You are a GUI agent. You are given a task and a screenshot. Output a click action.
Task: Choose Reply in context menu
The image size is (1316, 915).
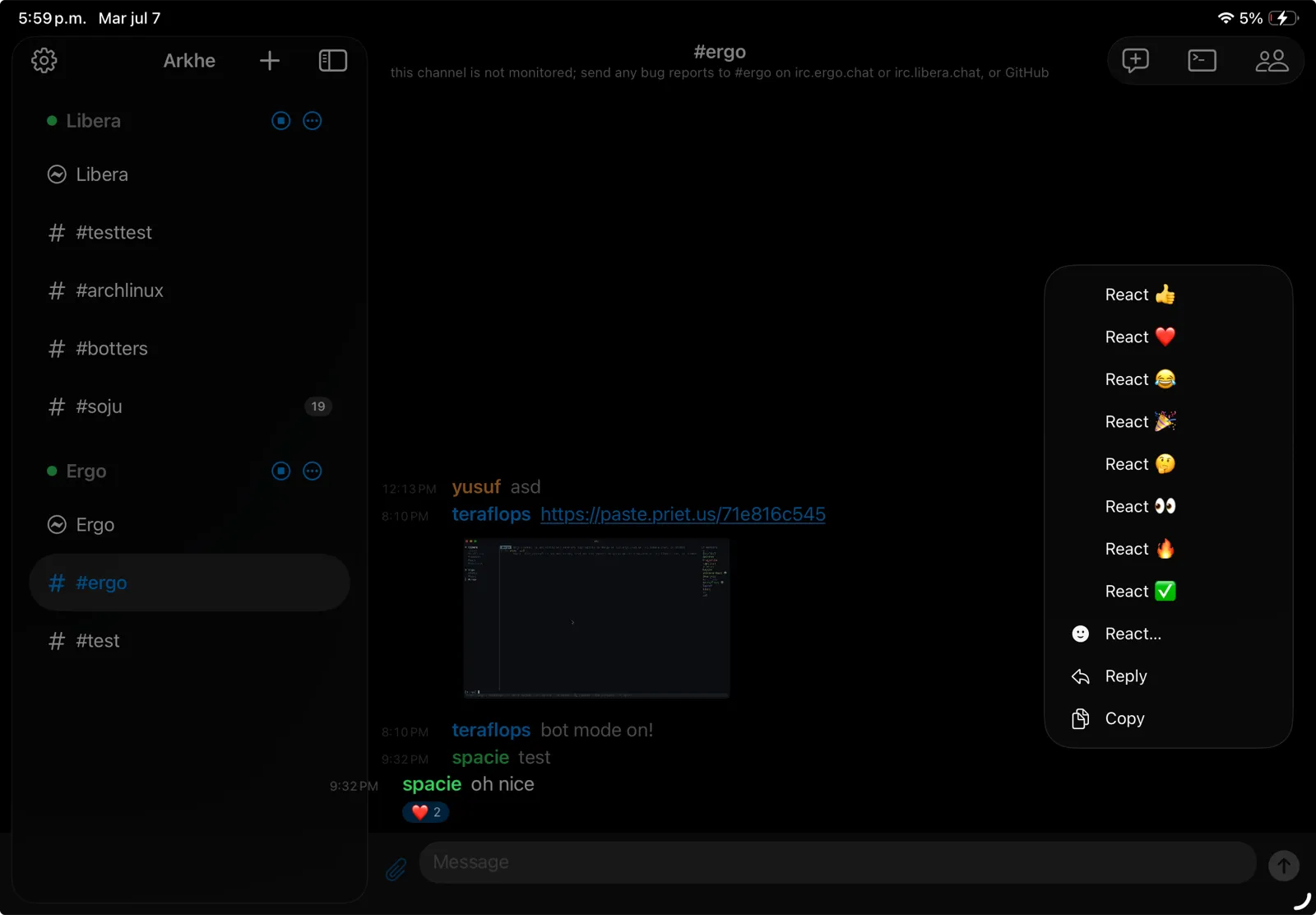[x=1168, y=676]
